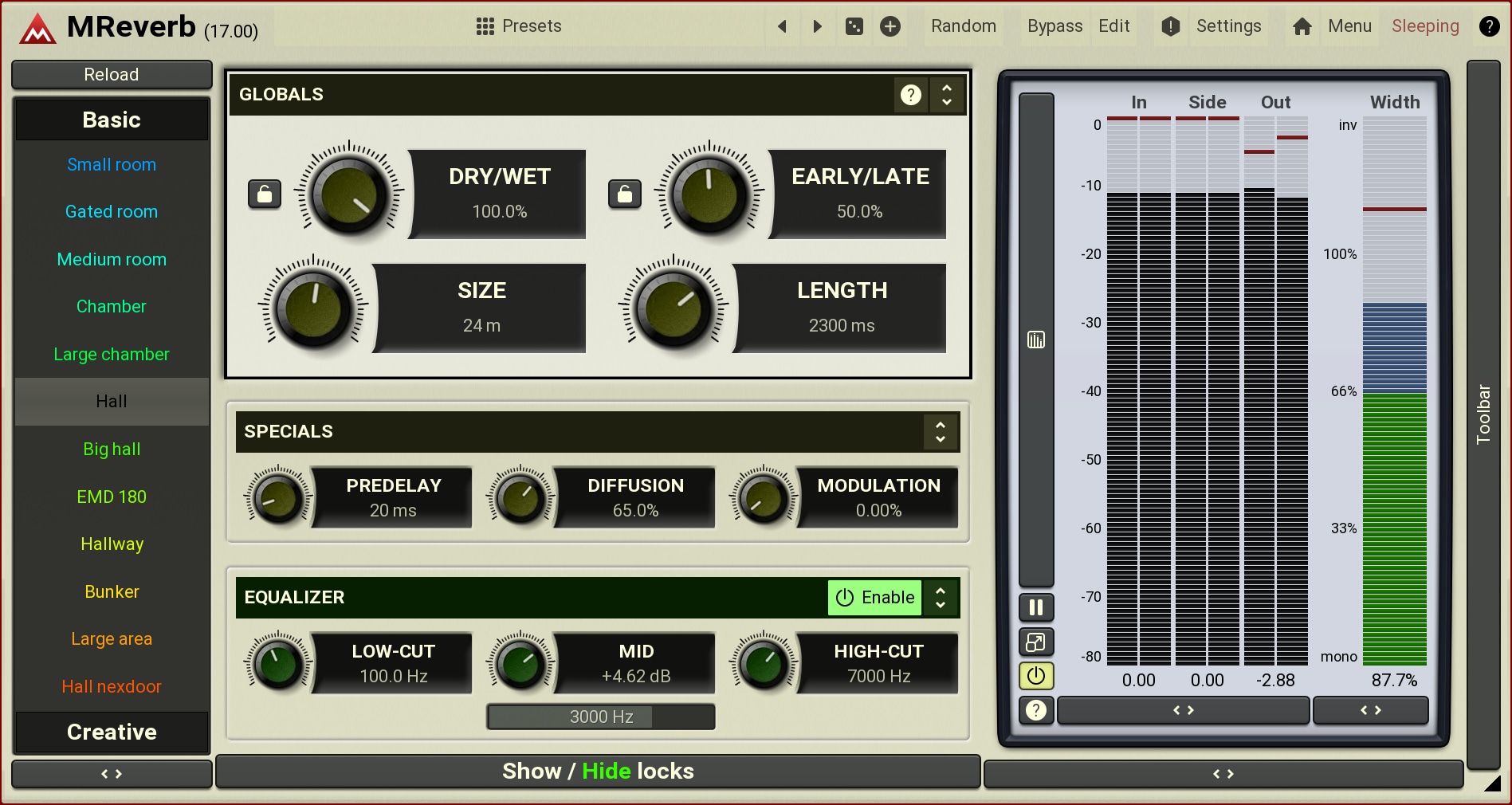1512x805 pixels.
Task: Open the Presets browser
Action: [x=519, y=26]
